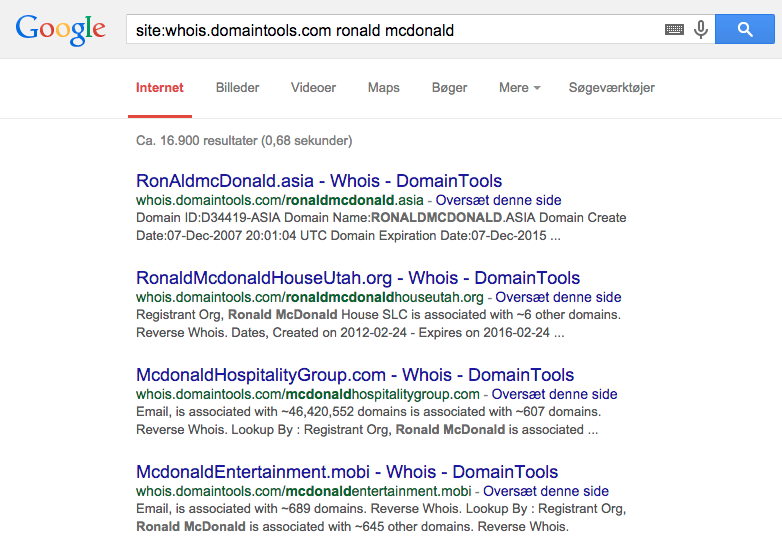Click the mcdonaldhospitalitygroup.com green URL text
The height and width of the screenshot is (555, 782).
coord(307,394)
